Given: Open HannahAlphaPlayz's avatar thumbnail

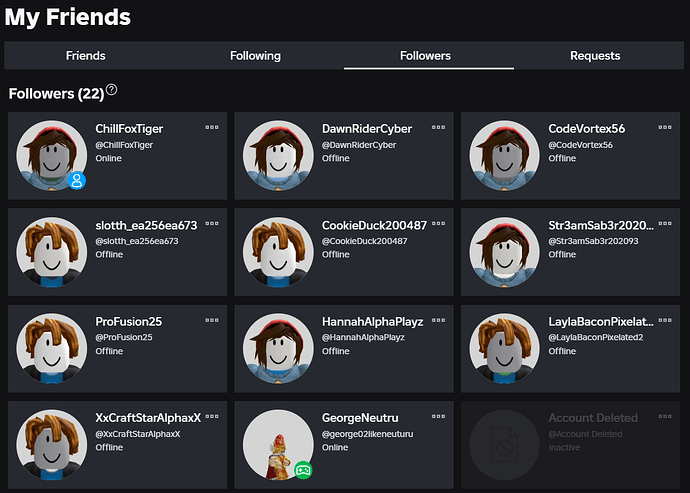Looking at the screenshot, I should click(278, 348).
